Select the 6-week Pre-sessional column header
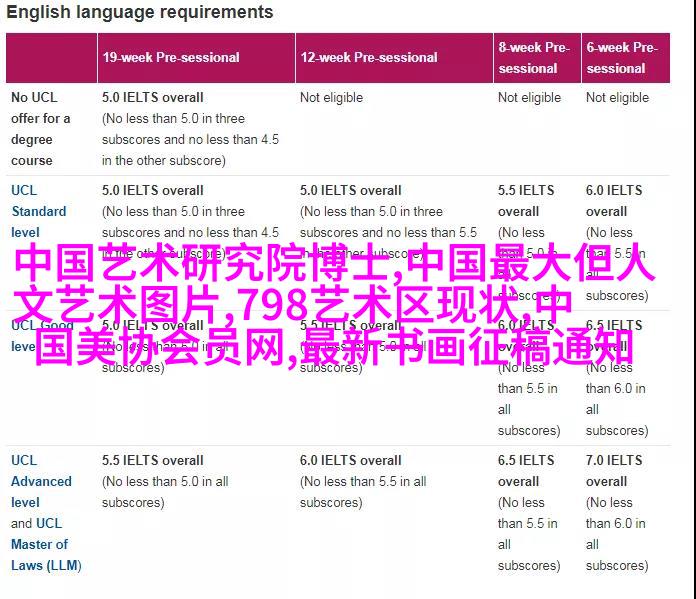This screenshot has width=696, height=599. pos(626,58)
